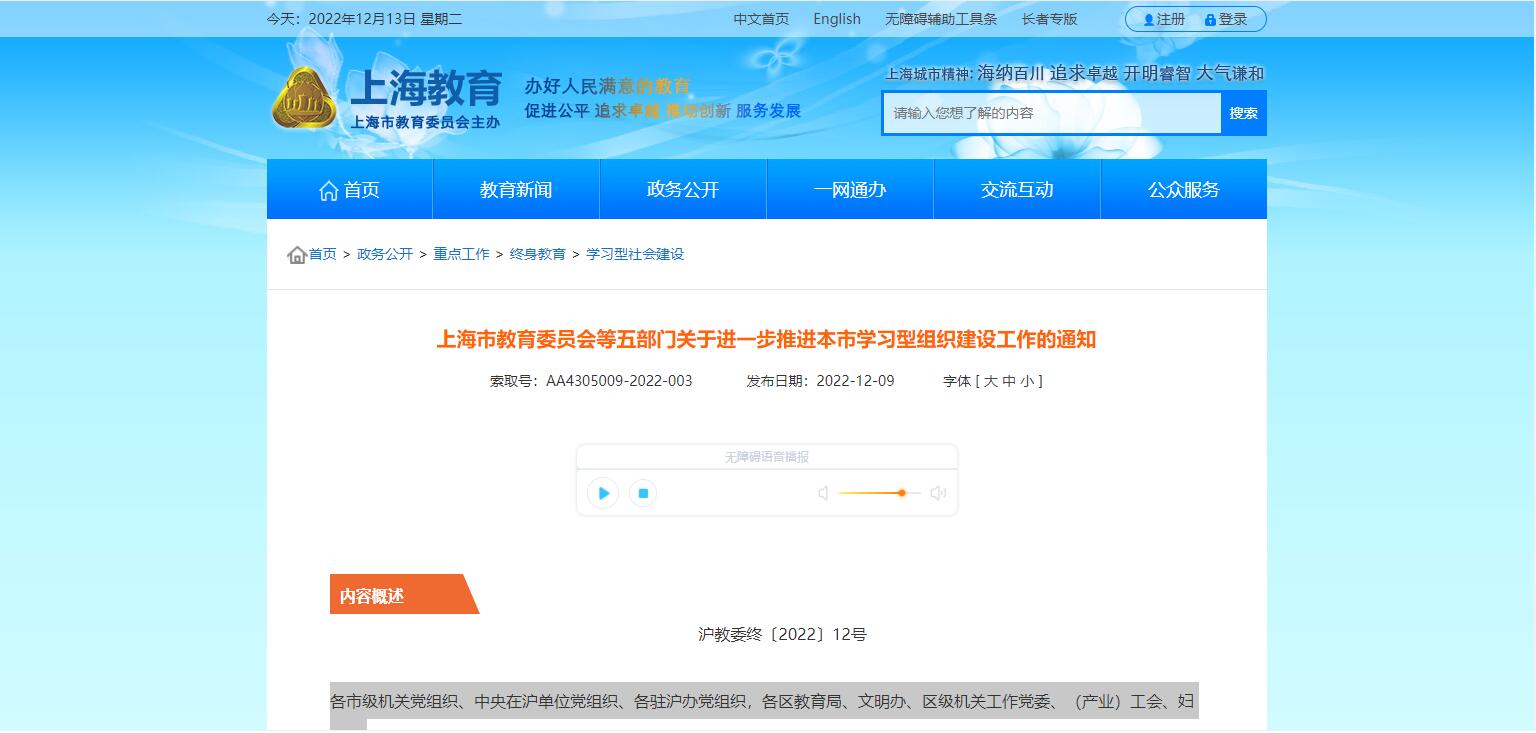Image resolution: width=1536 pixels, height=733 pixels.
Task: Set font size to 中 (medium)
Action: point(1009,381)
